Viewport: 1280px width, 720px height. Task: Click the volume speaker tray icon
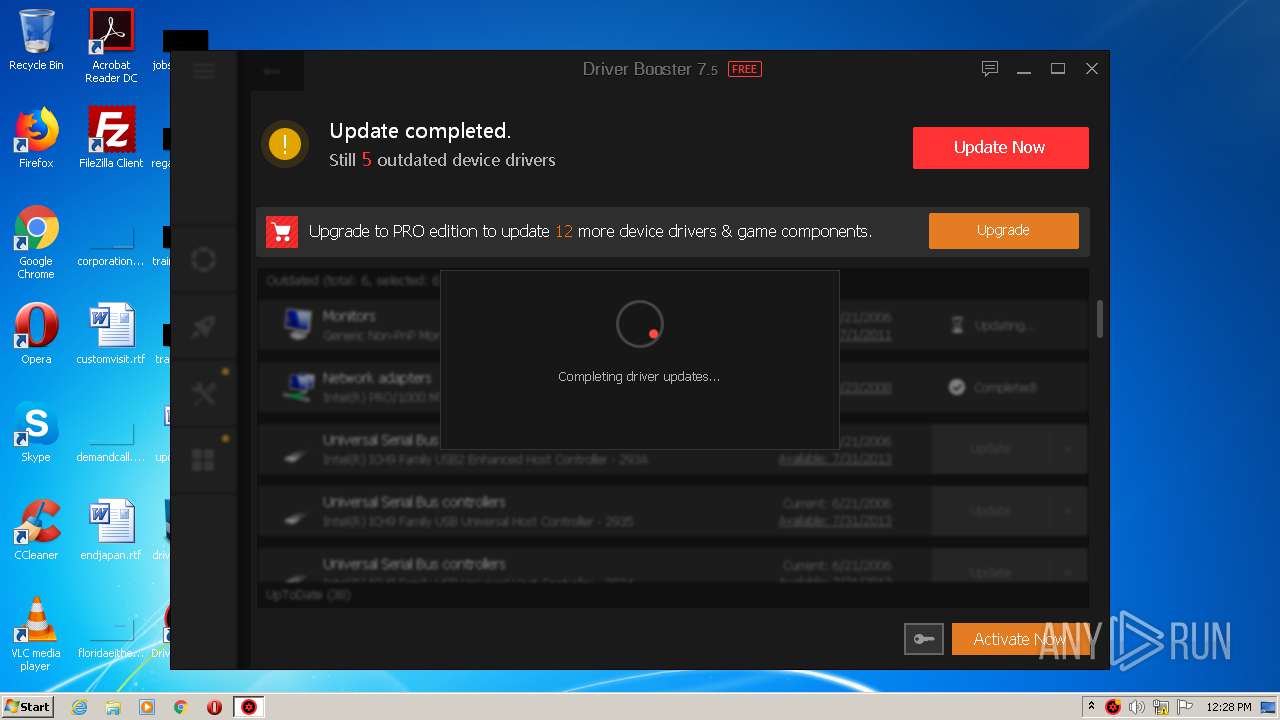pyautogui.click(x=1136, y=707)
